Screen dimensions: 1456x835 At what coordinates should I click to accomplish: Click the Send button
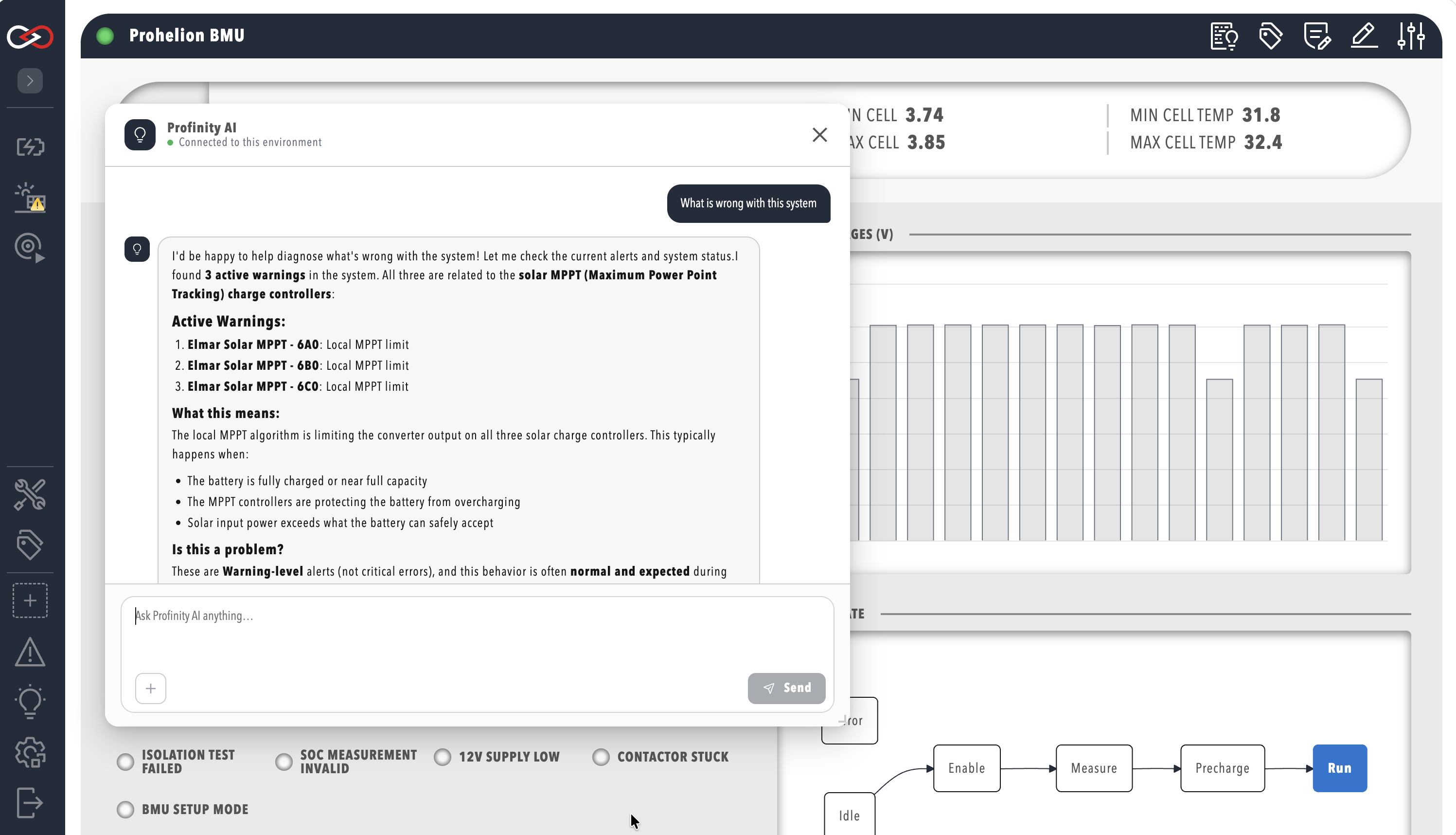tap(786, 688)
